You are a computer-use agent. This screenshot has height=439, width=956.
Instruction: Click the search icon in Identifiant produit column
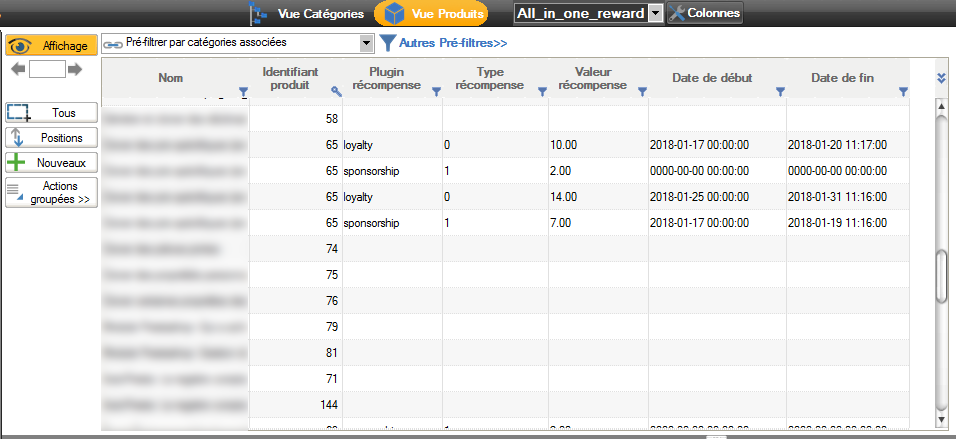[x=336, y=92]
